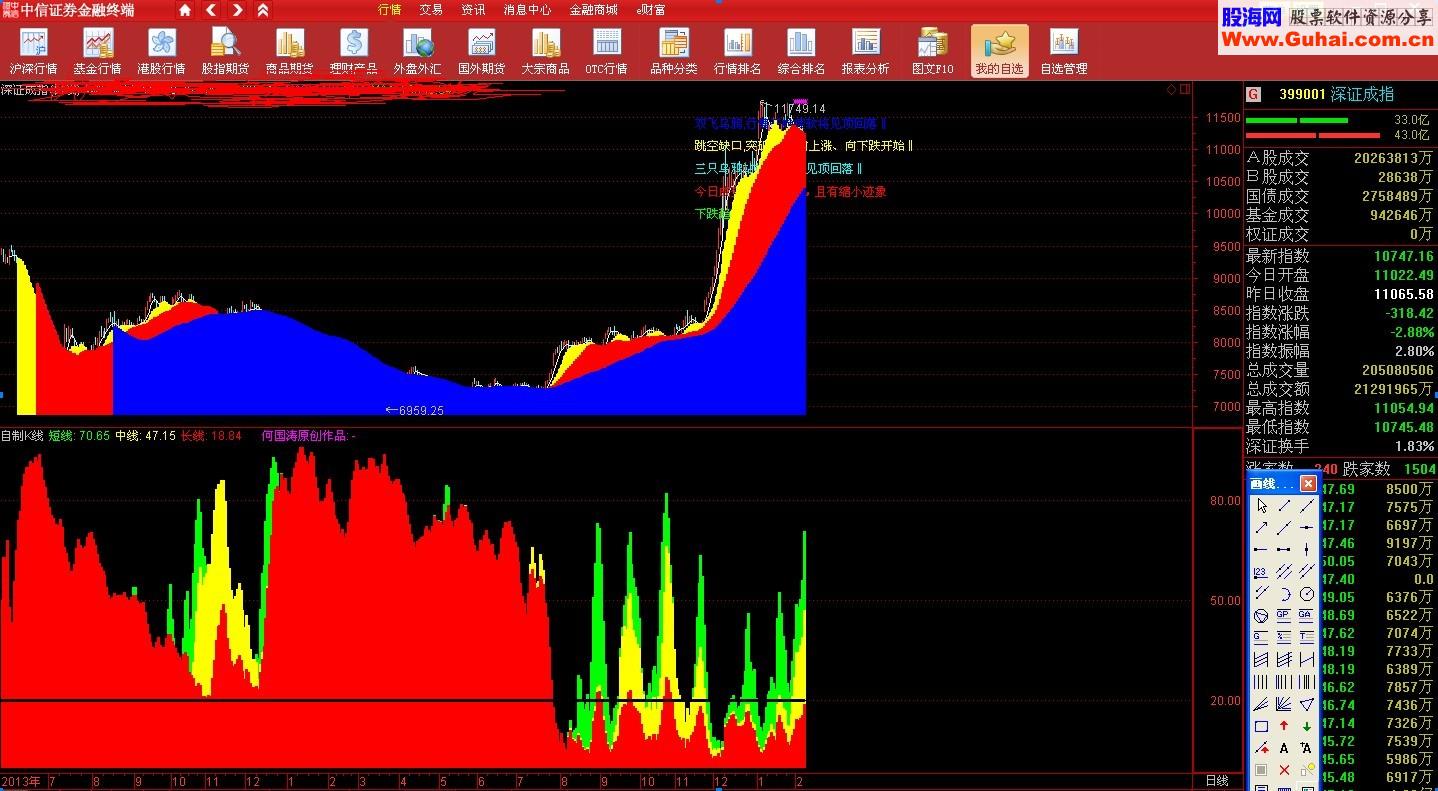
Task: Open 自选管理 watchlist manager
Action: coord(1063,50)
